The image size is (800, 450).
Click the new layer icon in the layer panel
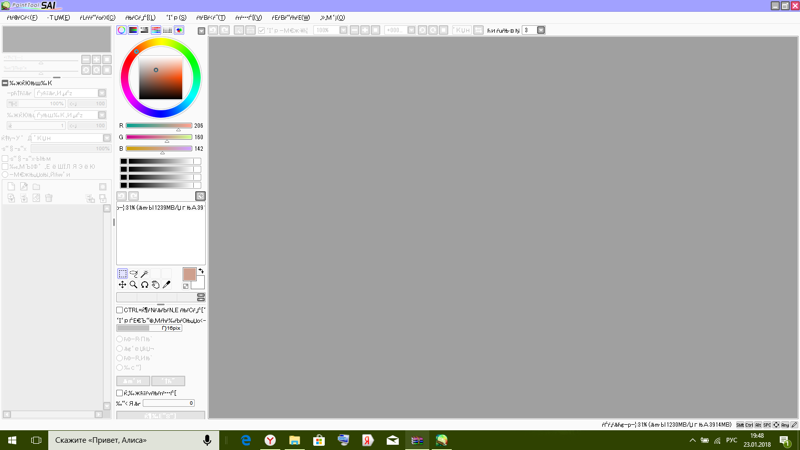point(11,187)
